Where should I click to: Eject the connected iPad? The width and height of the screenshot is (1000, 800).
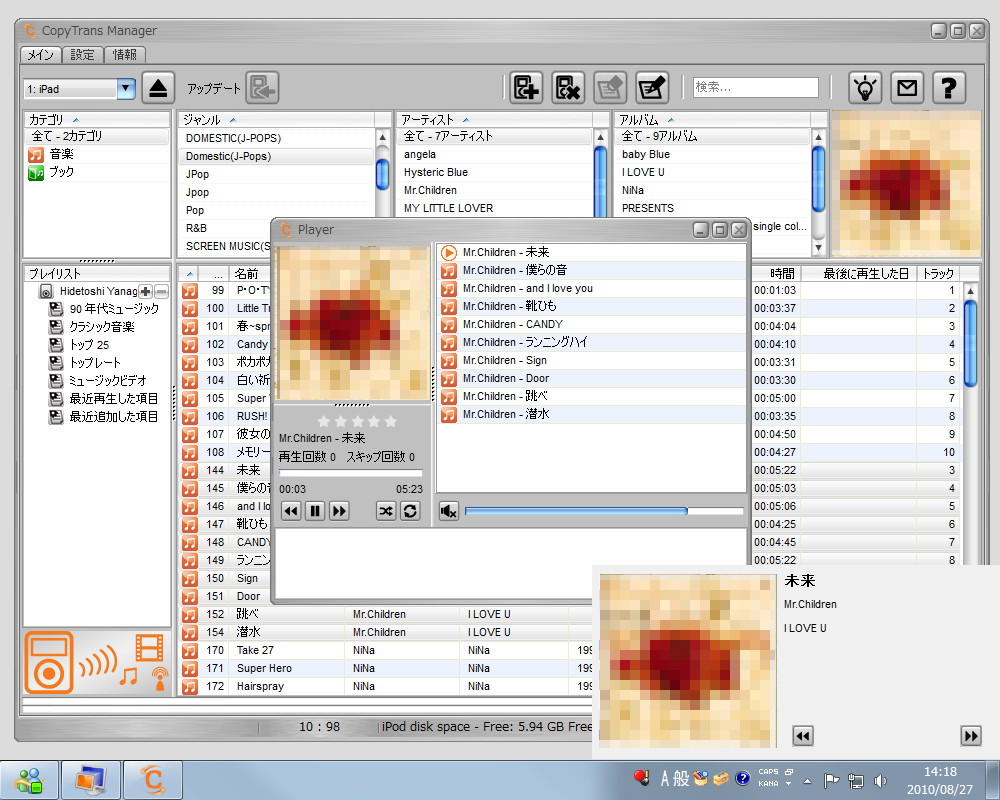[x=160, y=87]
